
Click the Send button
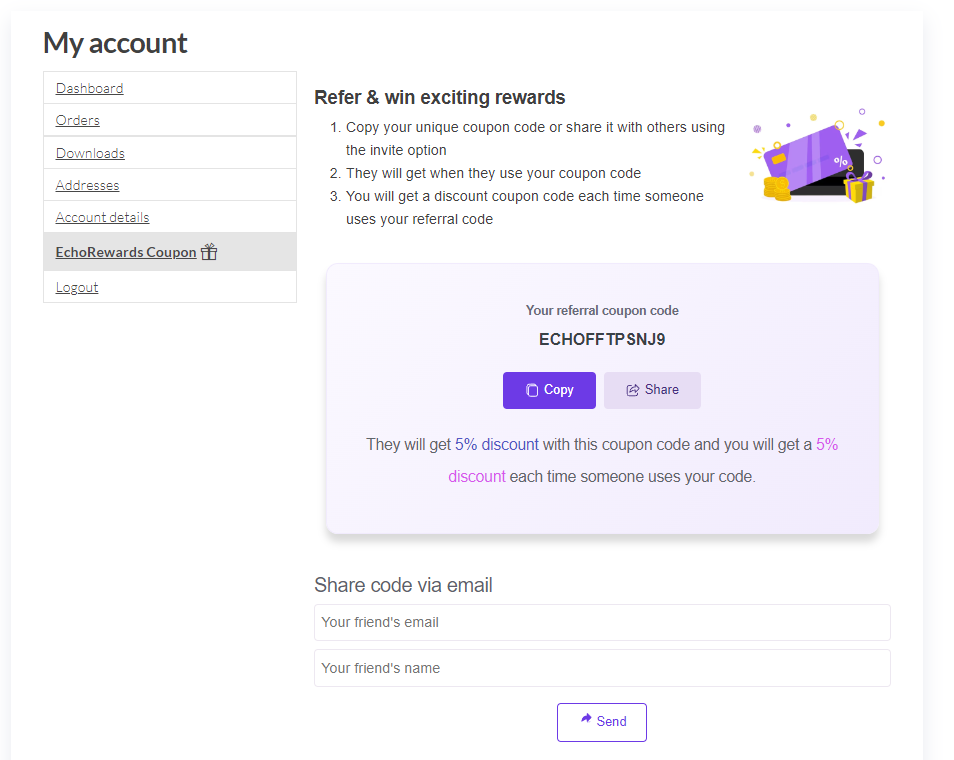coord(602,721)
